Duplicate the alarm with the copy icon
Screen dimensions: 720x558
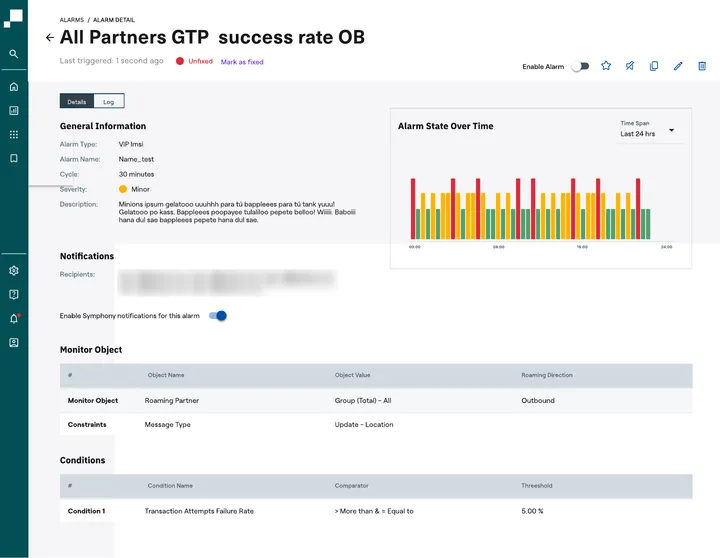(654, 66)
